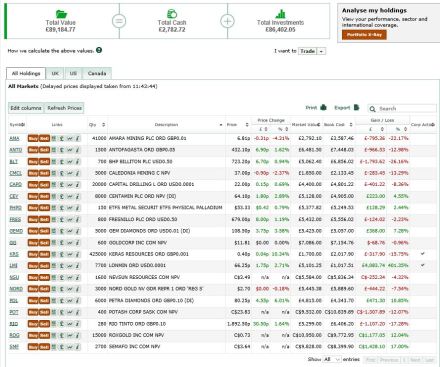Open the SMF symbol link
Image resolution: width=440 pixels, height=367 pixels.
(x=14, y=347)
